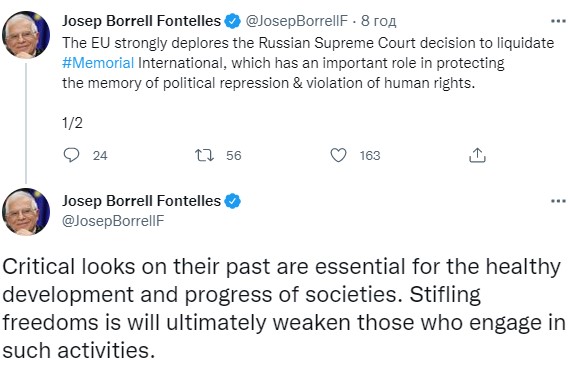Click the retweet count 56
This screenshot has width=573, height=368.
(234, 156)
